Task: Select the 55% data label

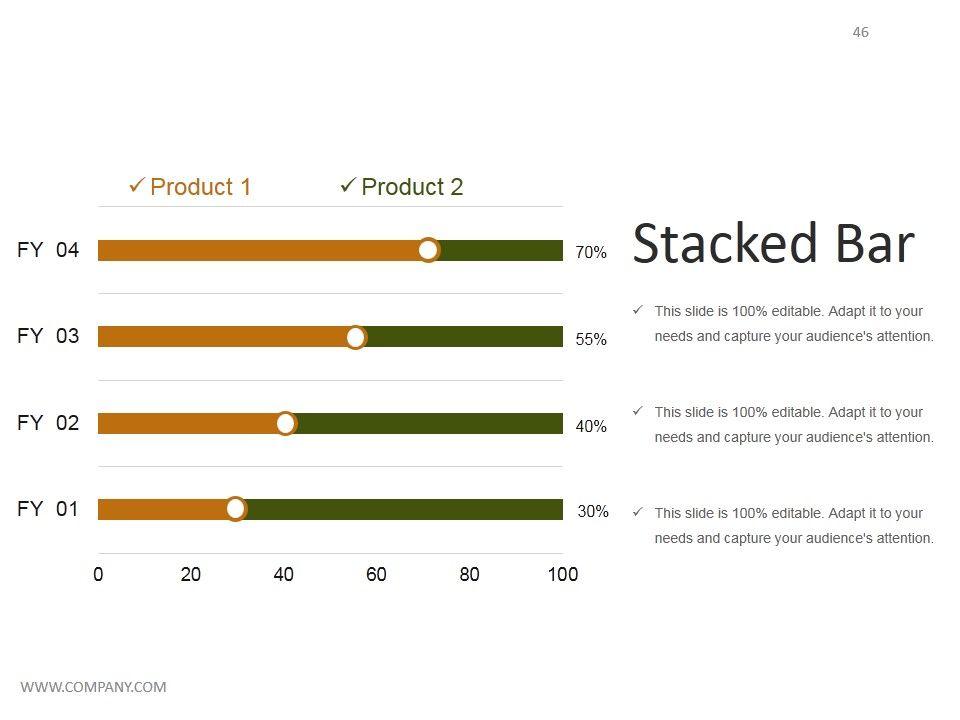Action: coord(591,340)
